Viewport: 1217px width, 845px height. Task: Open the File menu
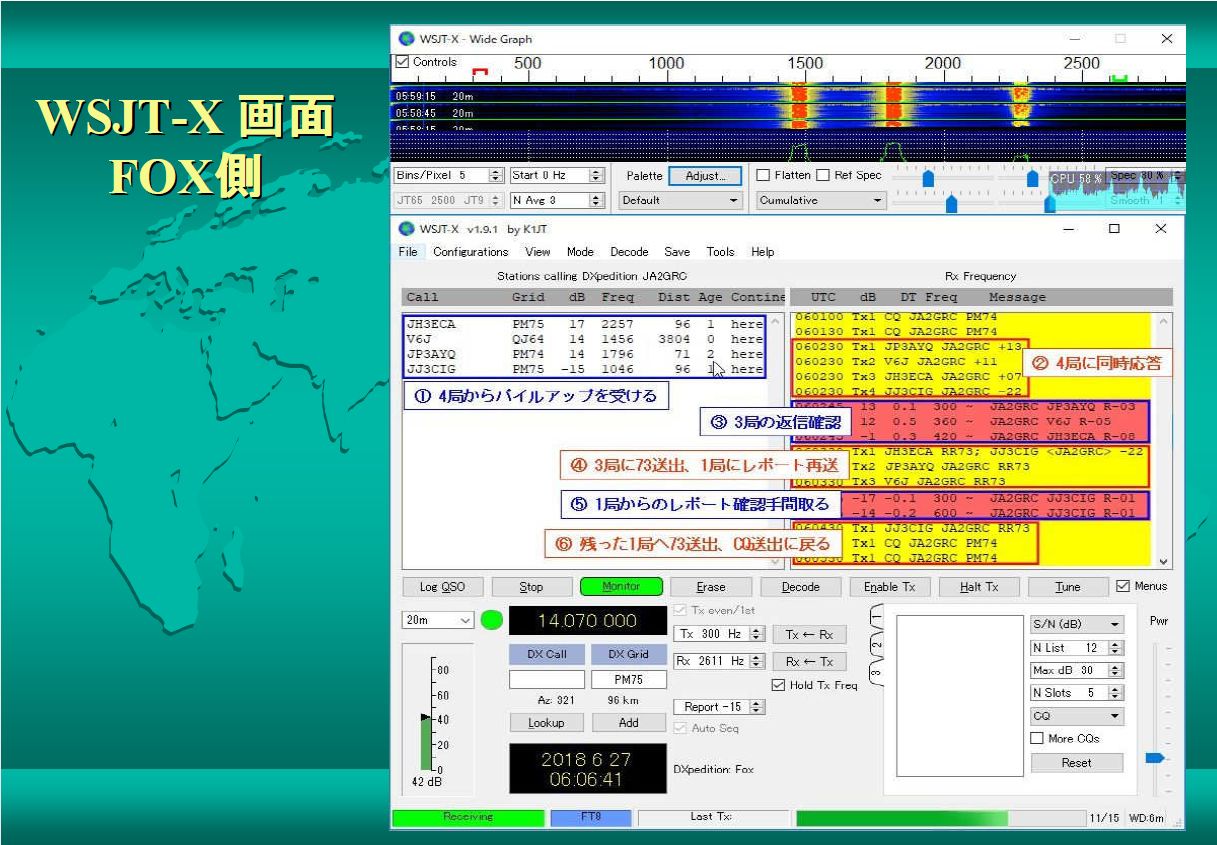[407, 252]
